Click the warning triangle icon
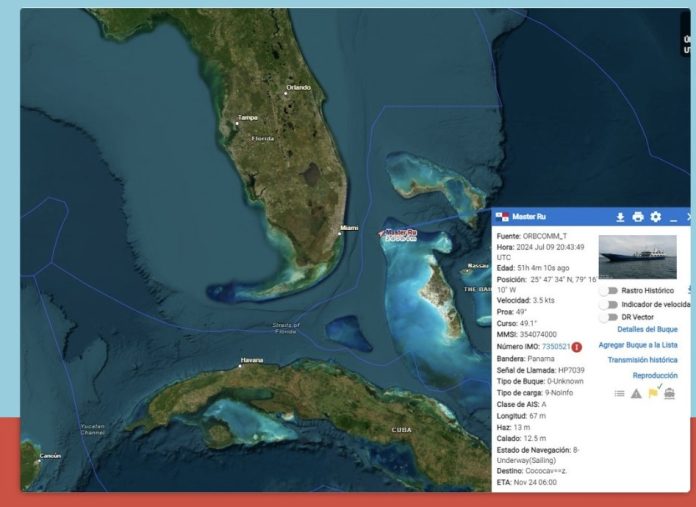The image size is (696, 507). click(635, 394)
